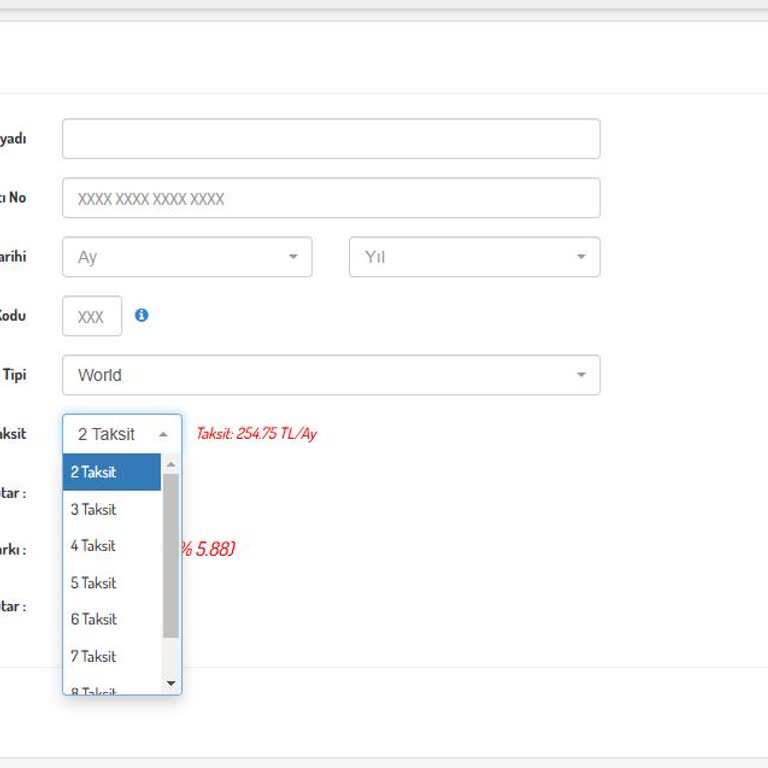The height and width of the screenshot is (768, 768).
Task: Click the XXX security code field
Action: [91, 316]
